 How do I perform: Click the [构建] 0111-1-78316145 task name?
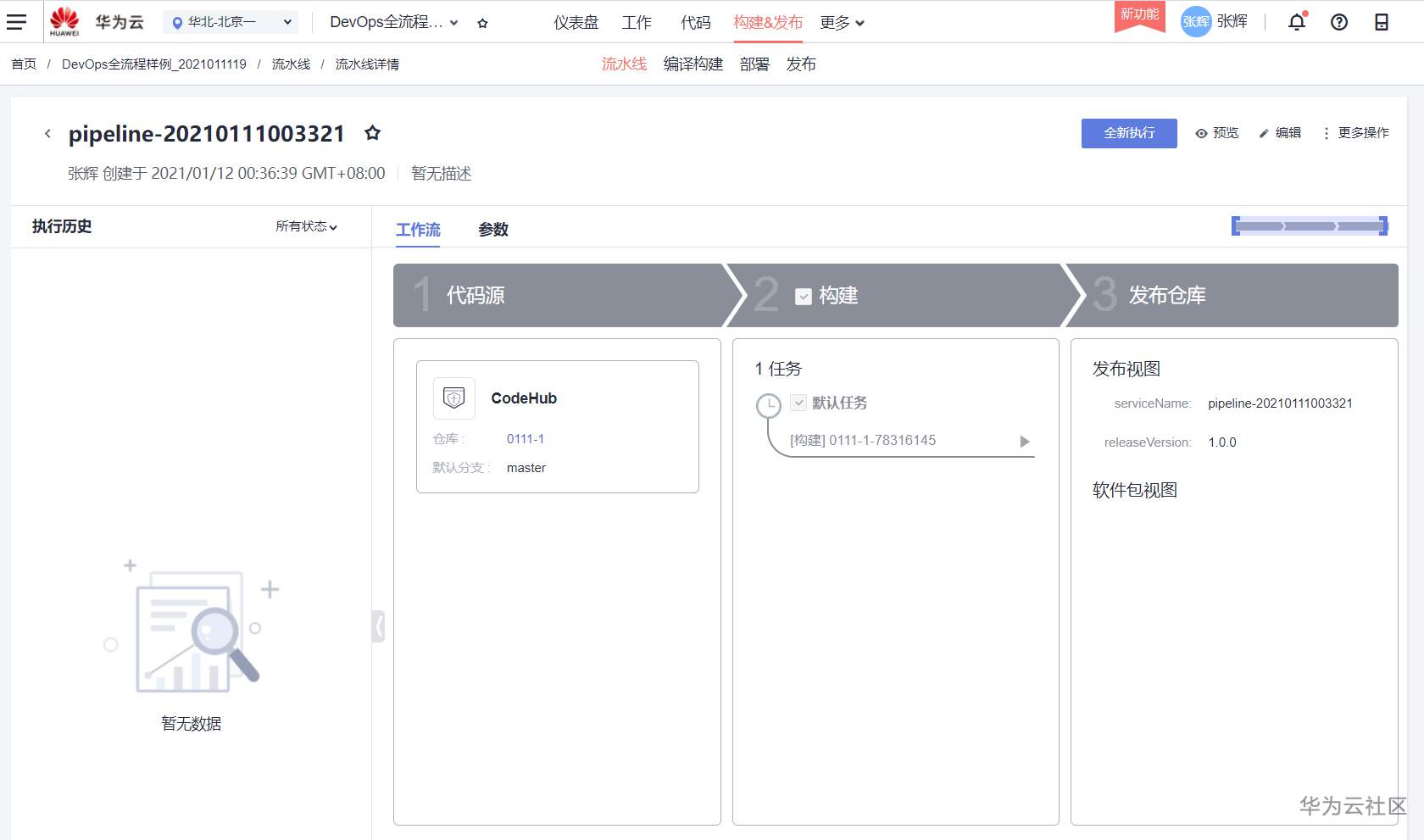[863, 441]
